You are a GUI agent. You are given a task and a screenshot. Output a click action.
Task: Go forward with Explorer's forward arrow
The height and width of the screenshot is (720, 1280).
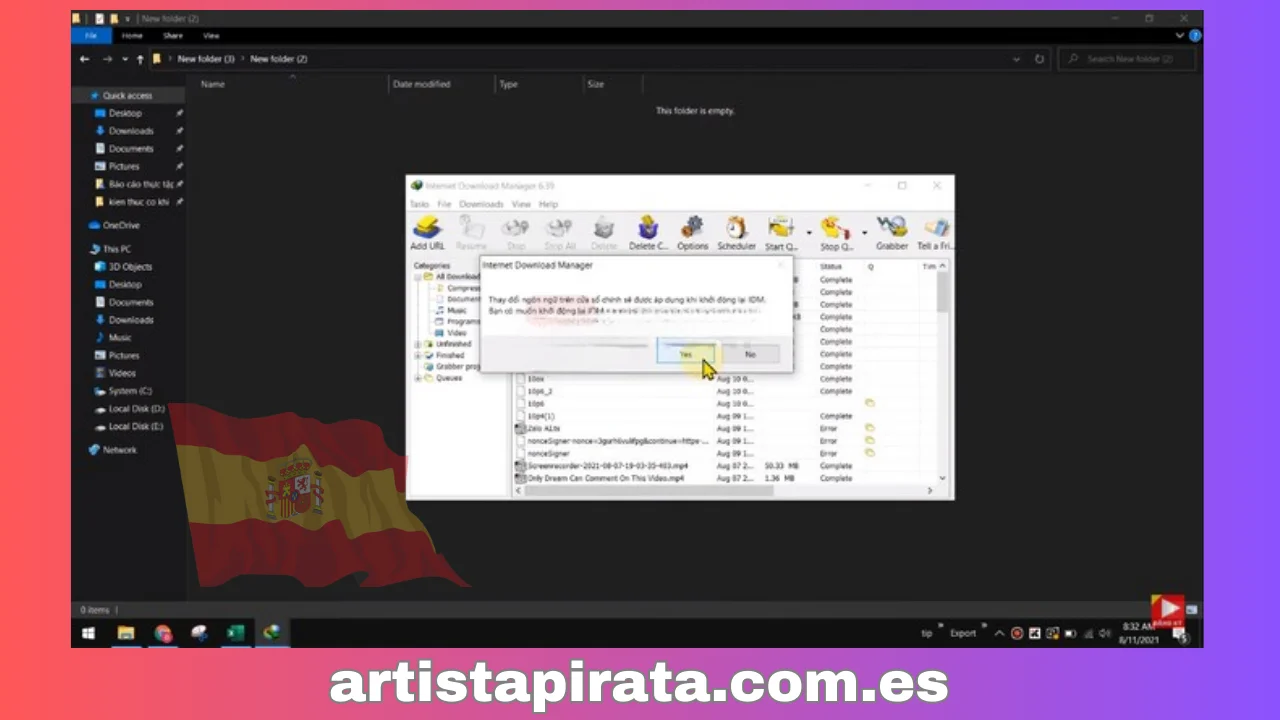[x=106, y=59]
